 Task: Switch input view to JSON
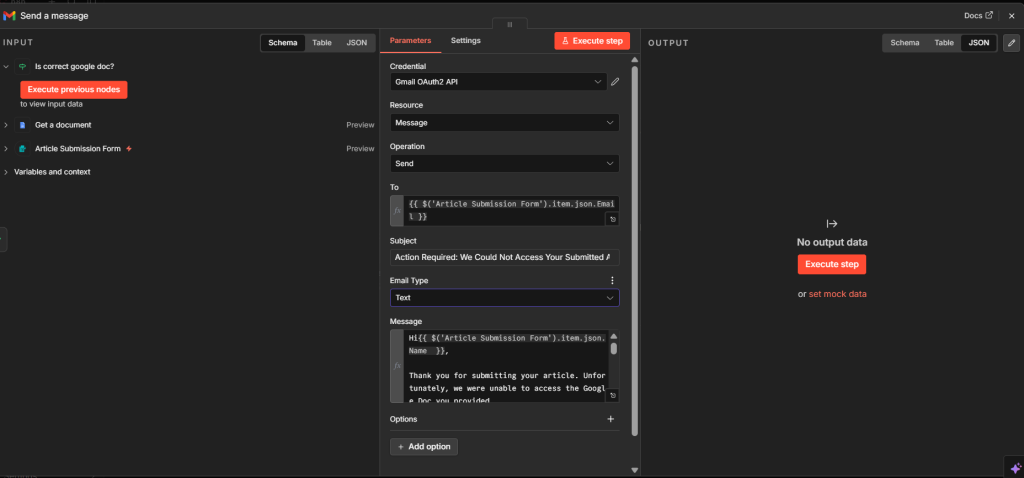pyautogui.click(x=357, y=42)
